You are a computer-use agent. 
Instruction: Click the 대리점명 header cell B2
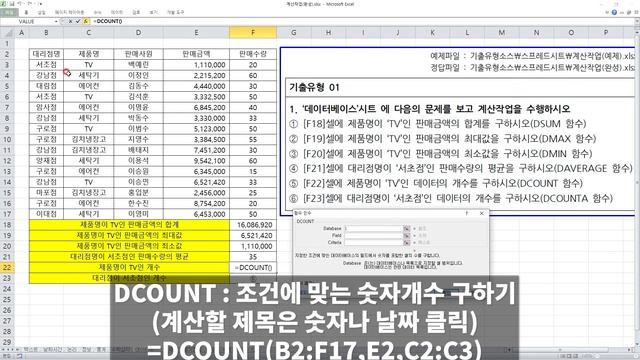coord(46,54)
